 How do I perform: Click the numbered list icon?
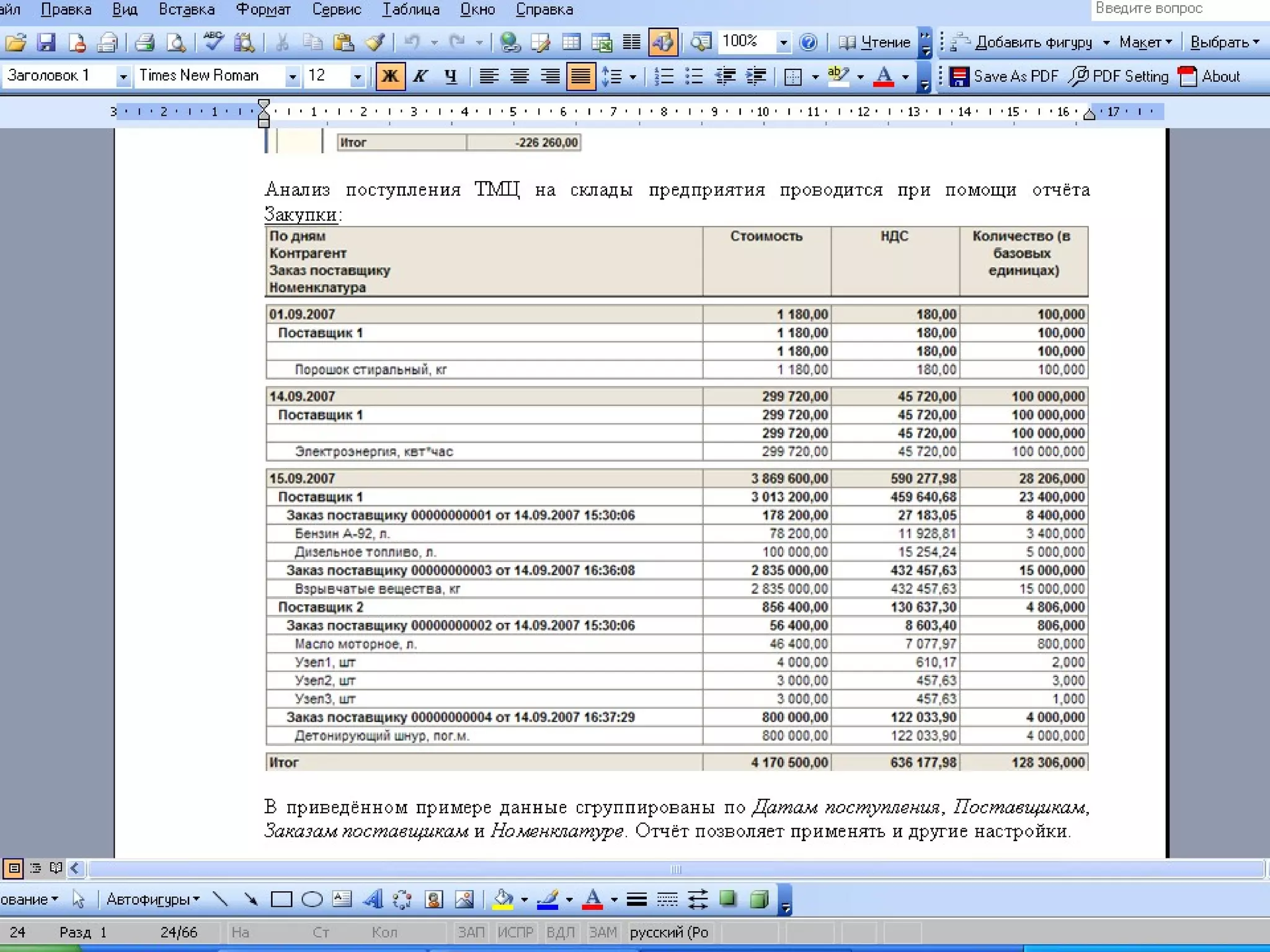point(664,76)
